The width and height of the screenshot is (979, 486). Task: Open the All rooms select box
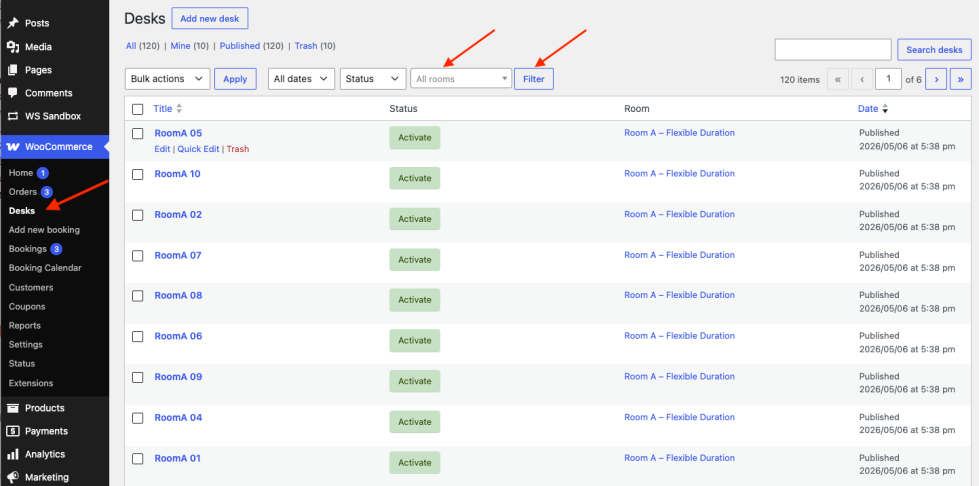(x=461, y=79)
